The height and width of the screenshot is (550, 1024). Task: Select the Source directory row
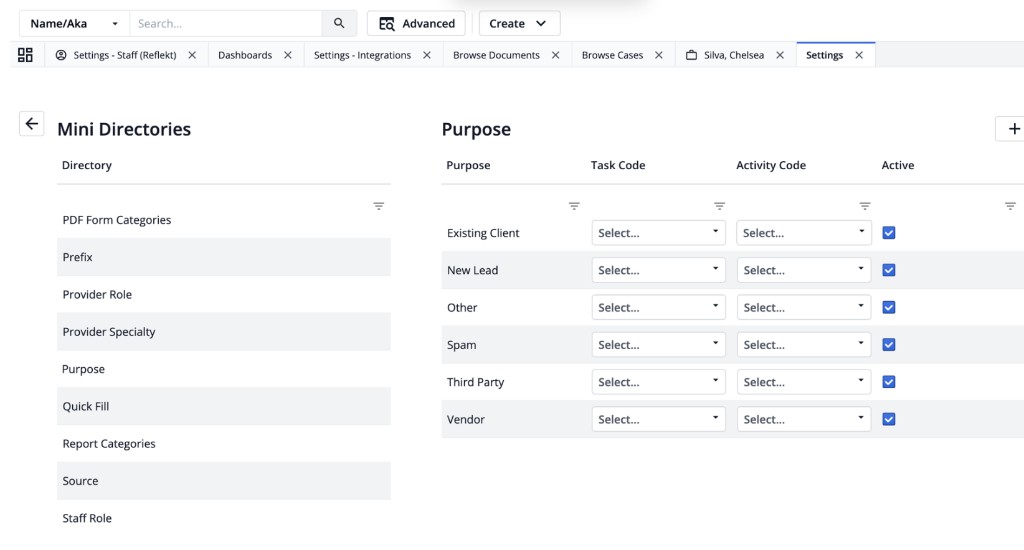pyautogui.click(x=224, y=481)
